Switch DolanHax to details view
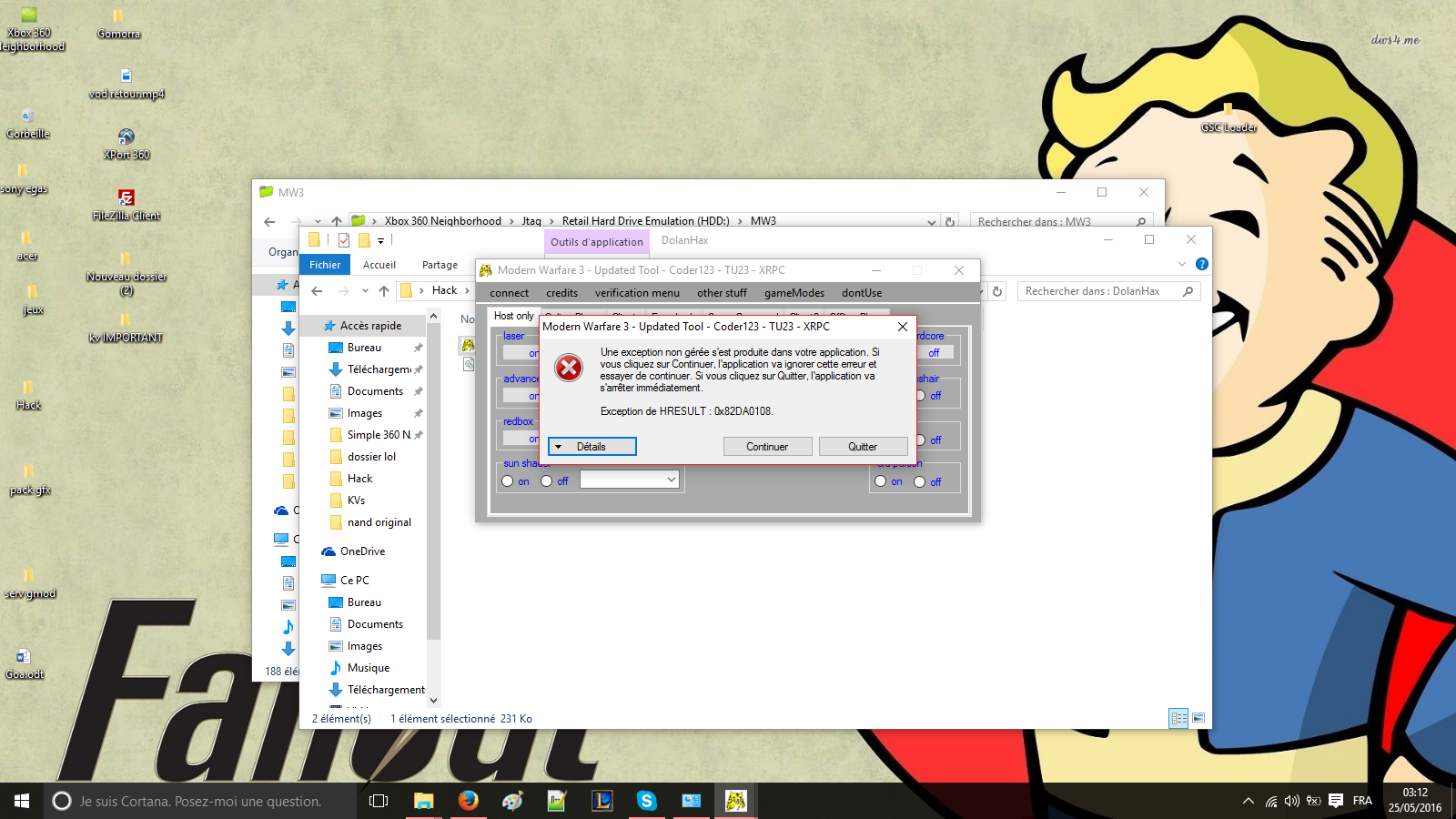The width and height of the screenshot is (1456, 819). [1178, 718]
